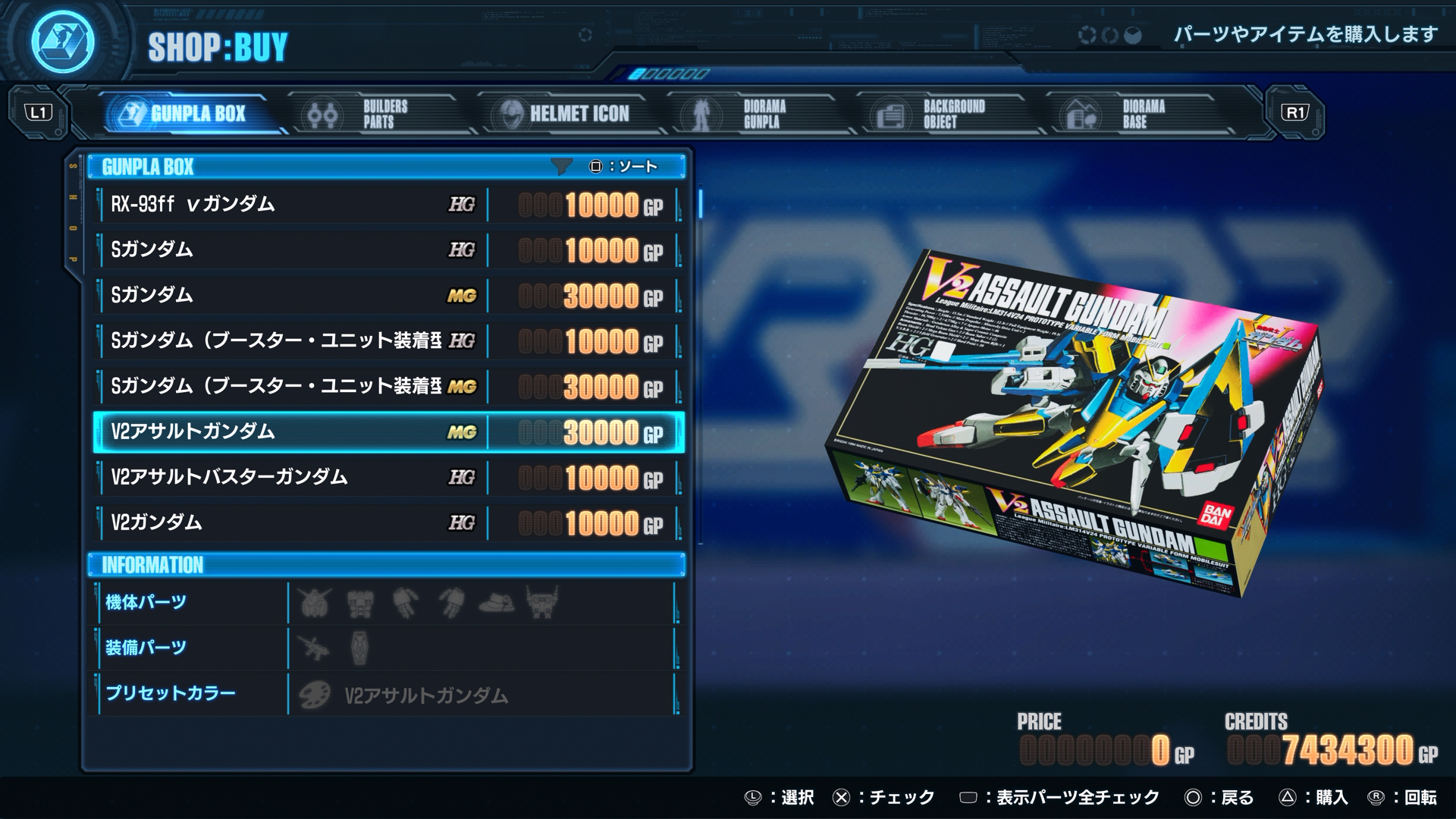Click the チェック cross button prompt
Viewport: 1456px width, 819px height.
[883, 798]
